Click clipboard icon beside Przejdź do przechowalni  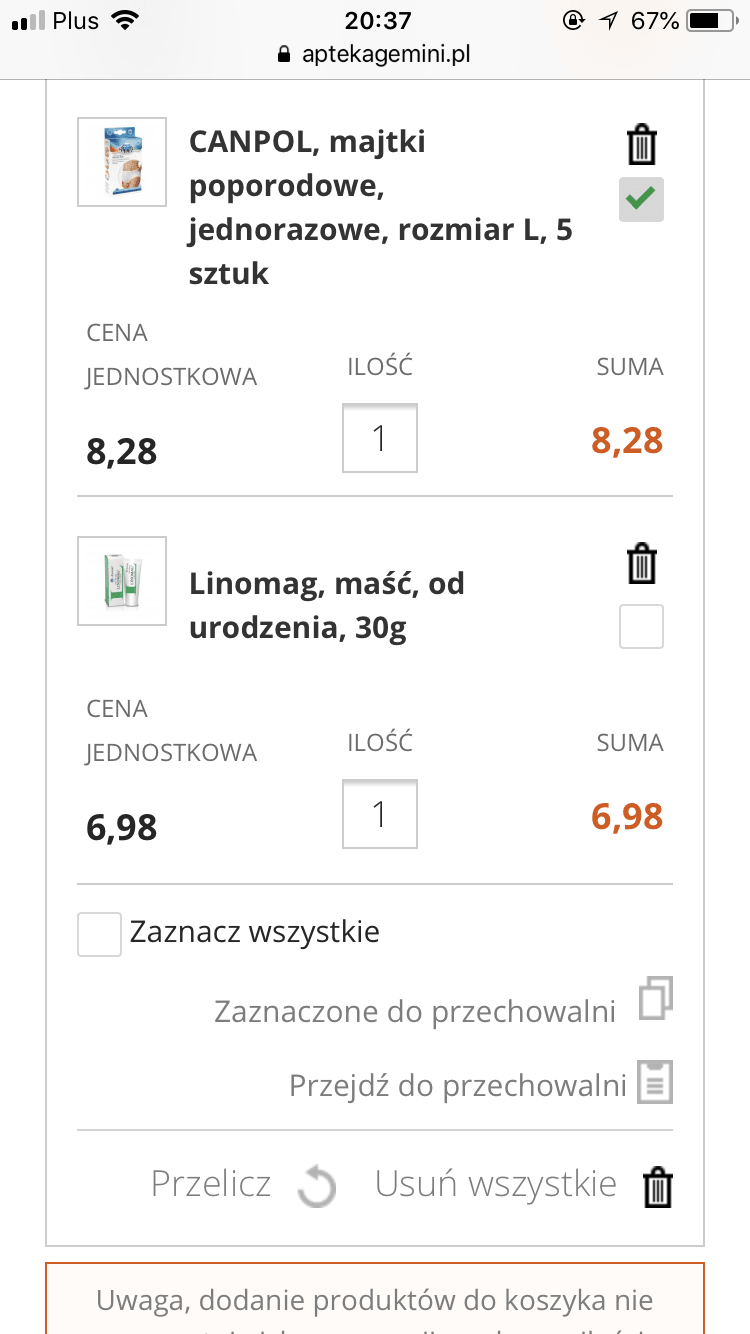[x=655, y=1083]
